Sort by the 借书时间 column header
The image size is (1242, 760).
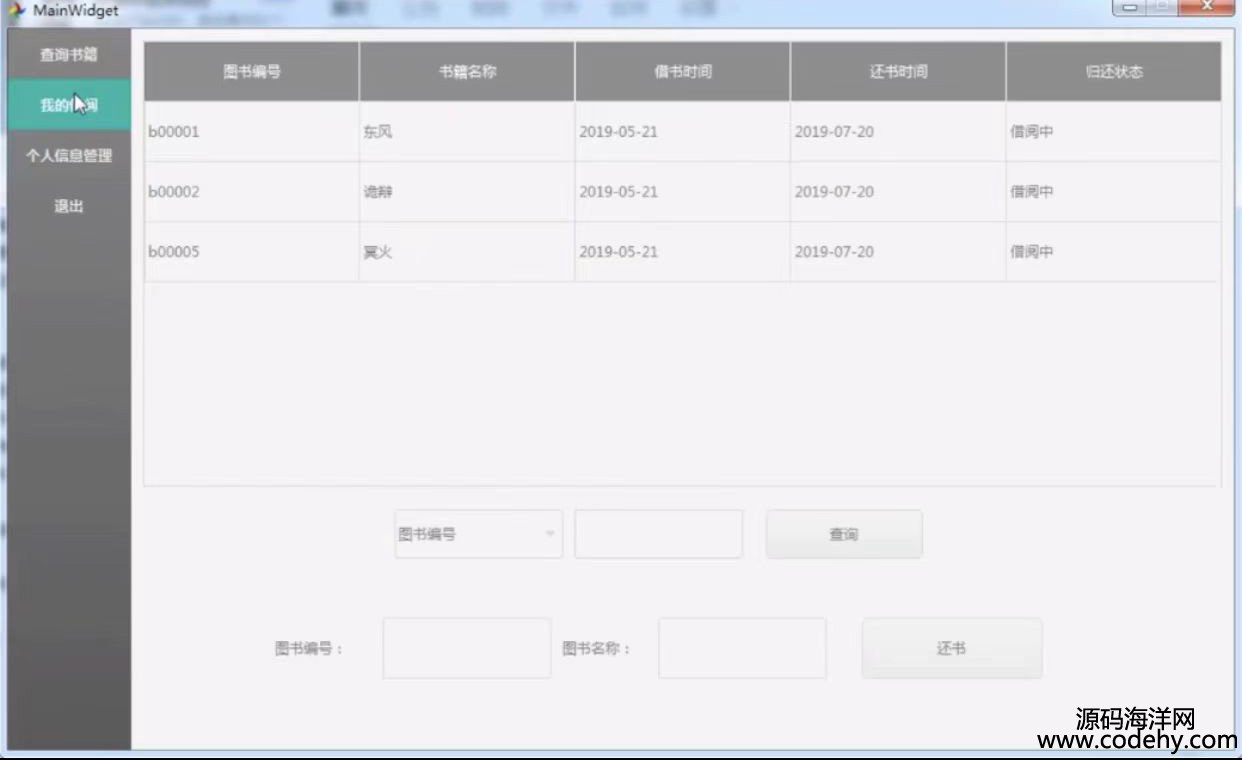[683, 72]
